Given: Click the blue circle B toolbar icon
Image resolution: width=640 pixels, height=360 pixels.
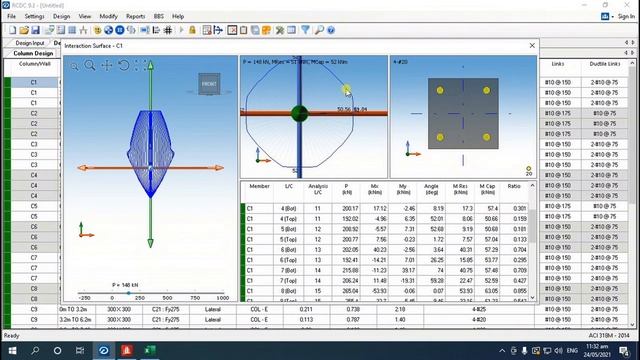Looking at the screenshot, I should coord(120,30).
